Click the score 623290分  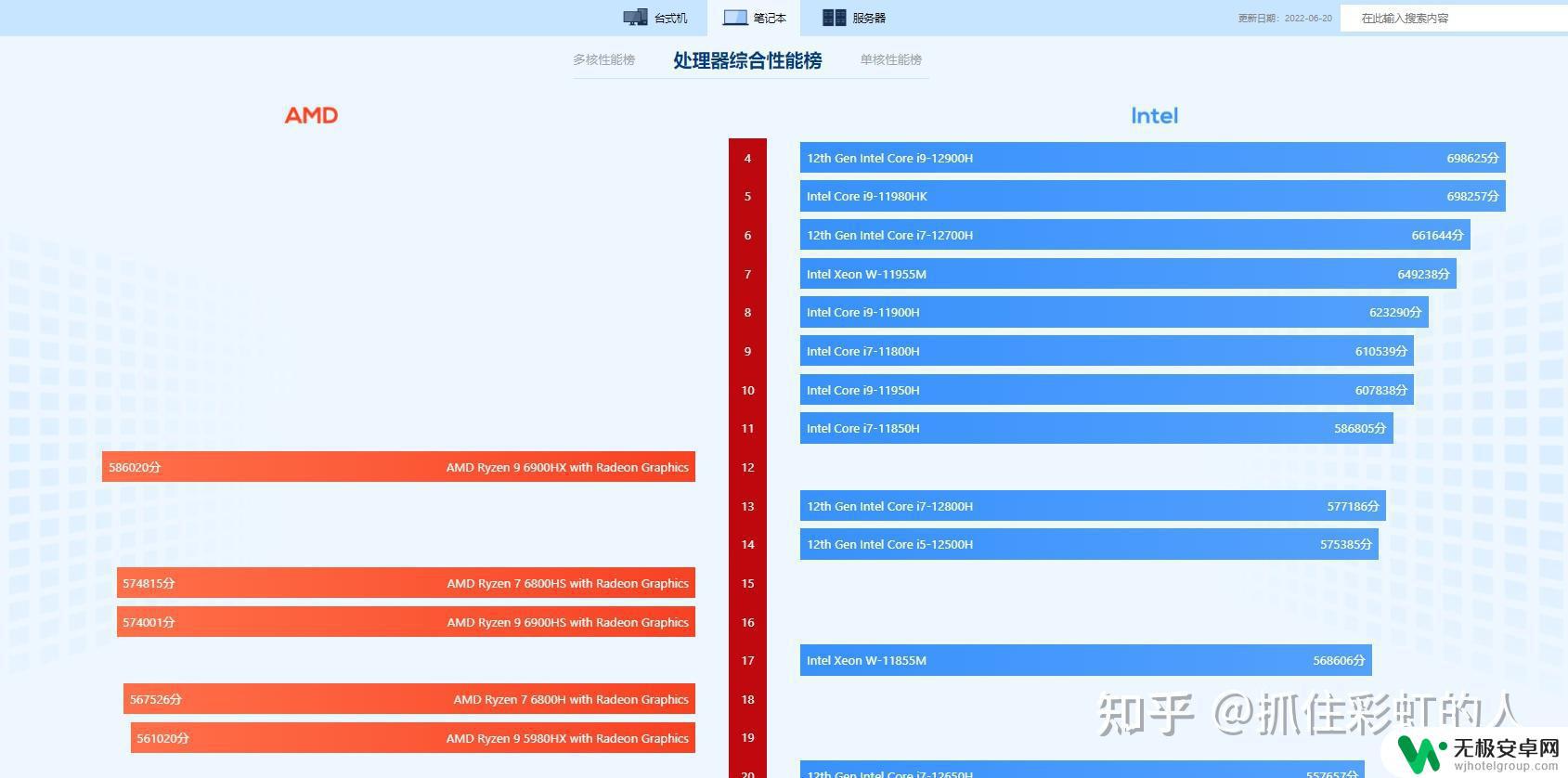tap(1395, 312)
